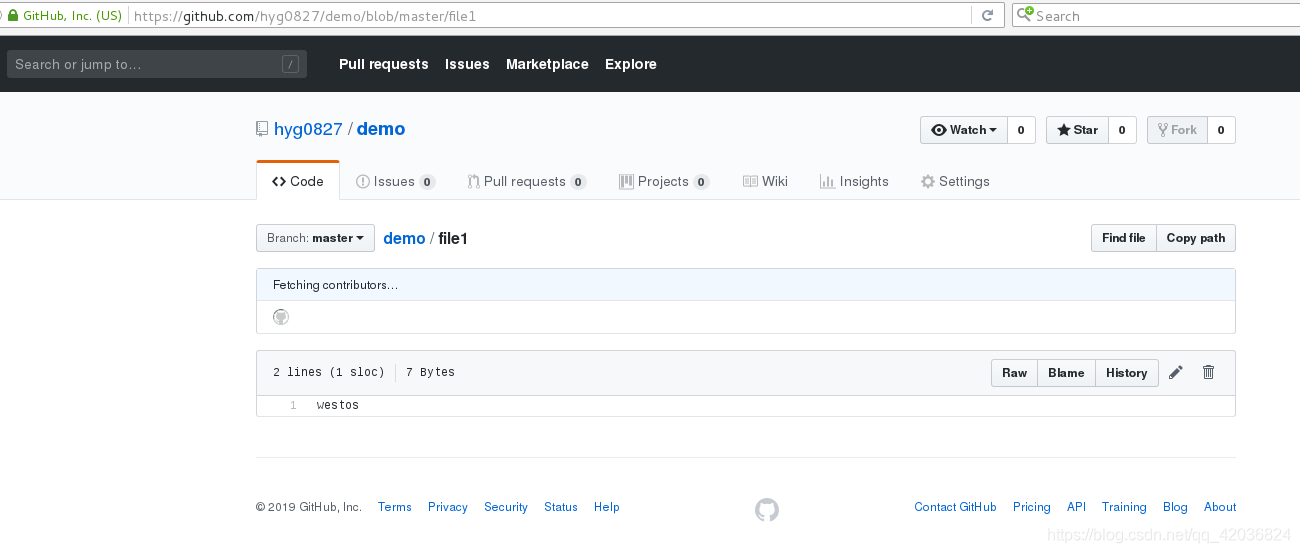
Task: Click the watchers count 0
Action: [x=1021, y=130]
